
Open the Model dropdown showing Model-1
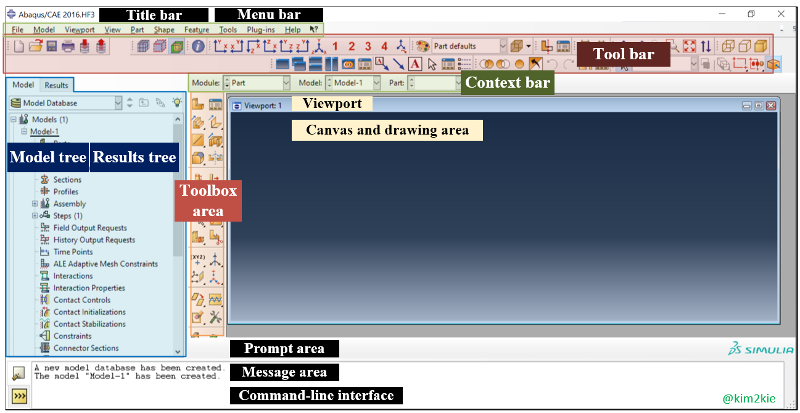coord(353,82)
